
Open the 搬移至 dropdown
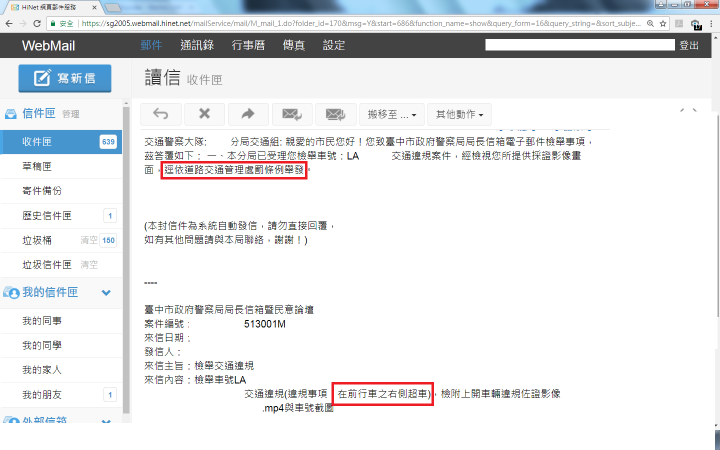[392, 114]
